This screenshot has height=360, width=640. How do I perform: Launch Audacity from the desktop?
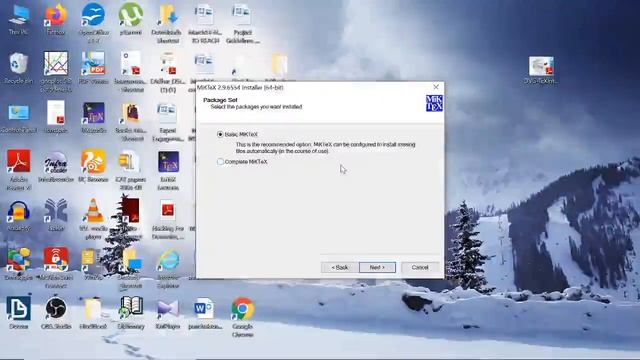click(x=18, y=216)
